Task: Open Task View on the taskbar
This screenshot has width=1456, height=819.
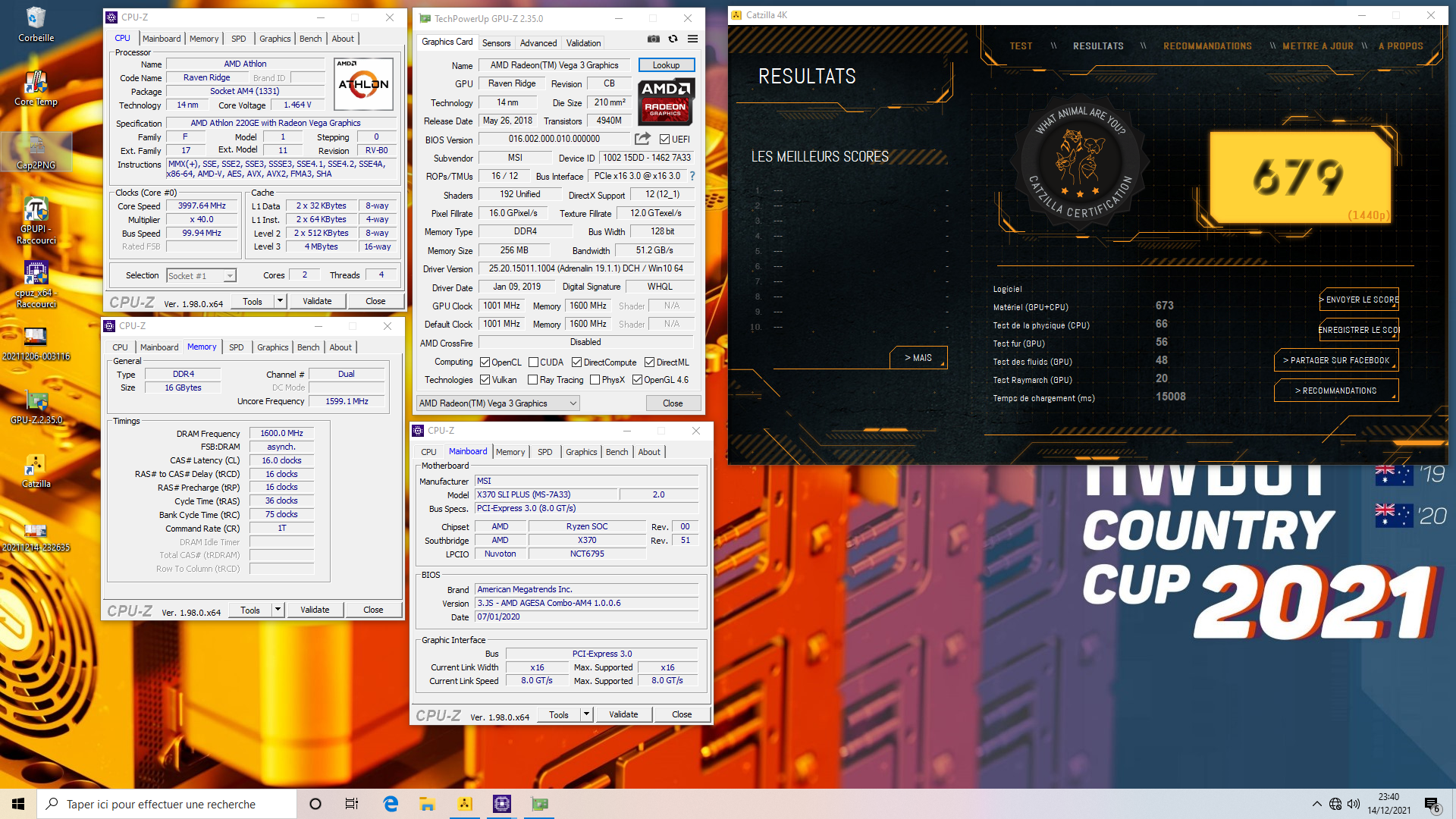Action: tap(352, 804)
